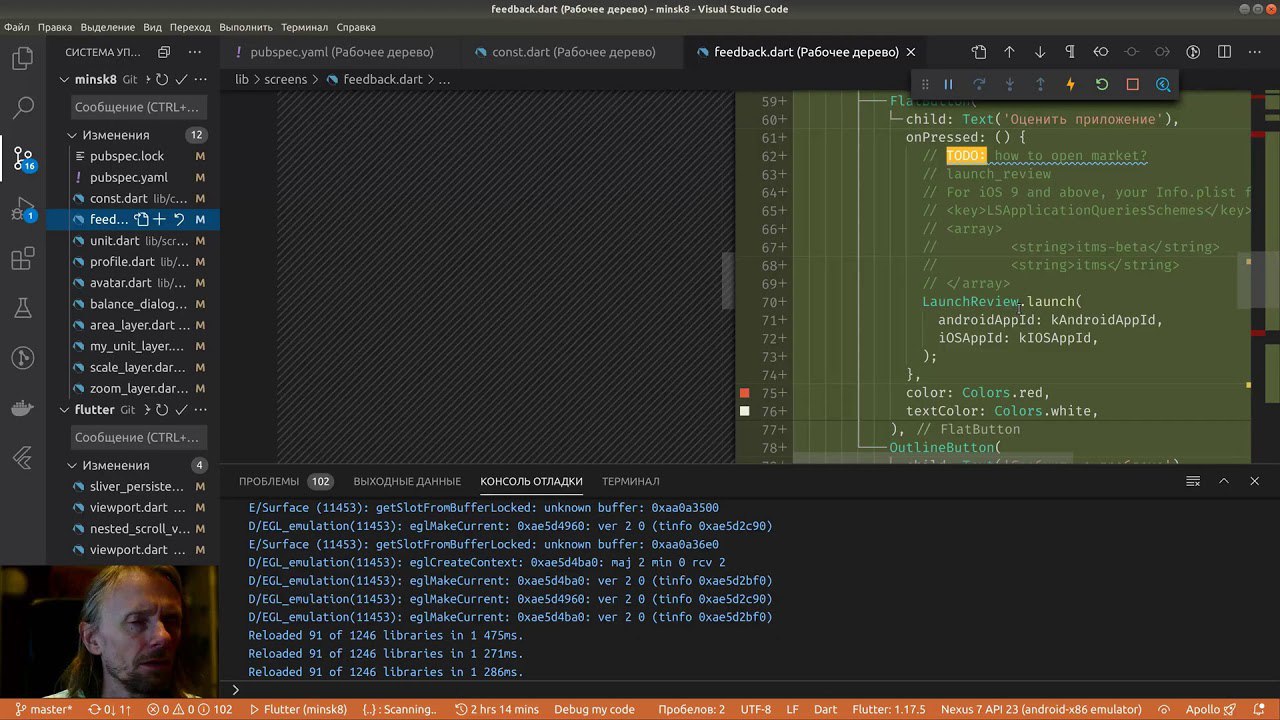1280x720 pixels.
Task: Restart the debug session
Action: 1102,85
